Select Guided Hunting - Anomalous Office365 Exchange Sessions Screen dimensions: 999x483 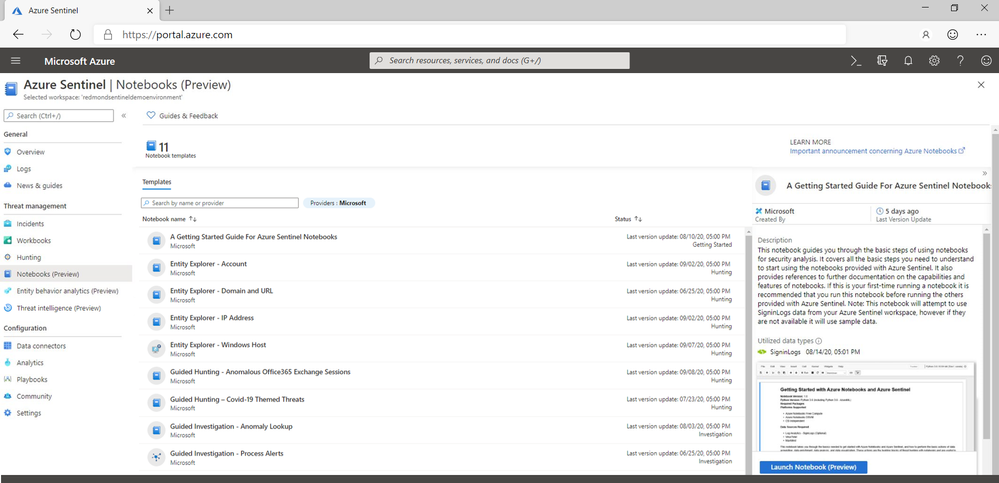coord(442,376)
